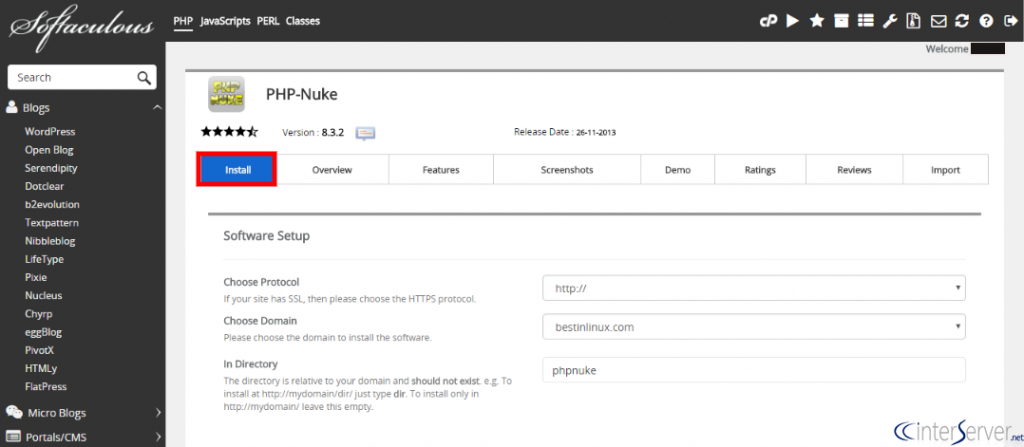Click the sync refresh icon
The height and width of the screenshot is (447, 1024).
[x=962, y=21]
